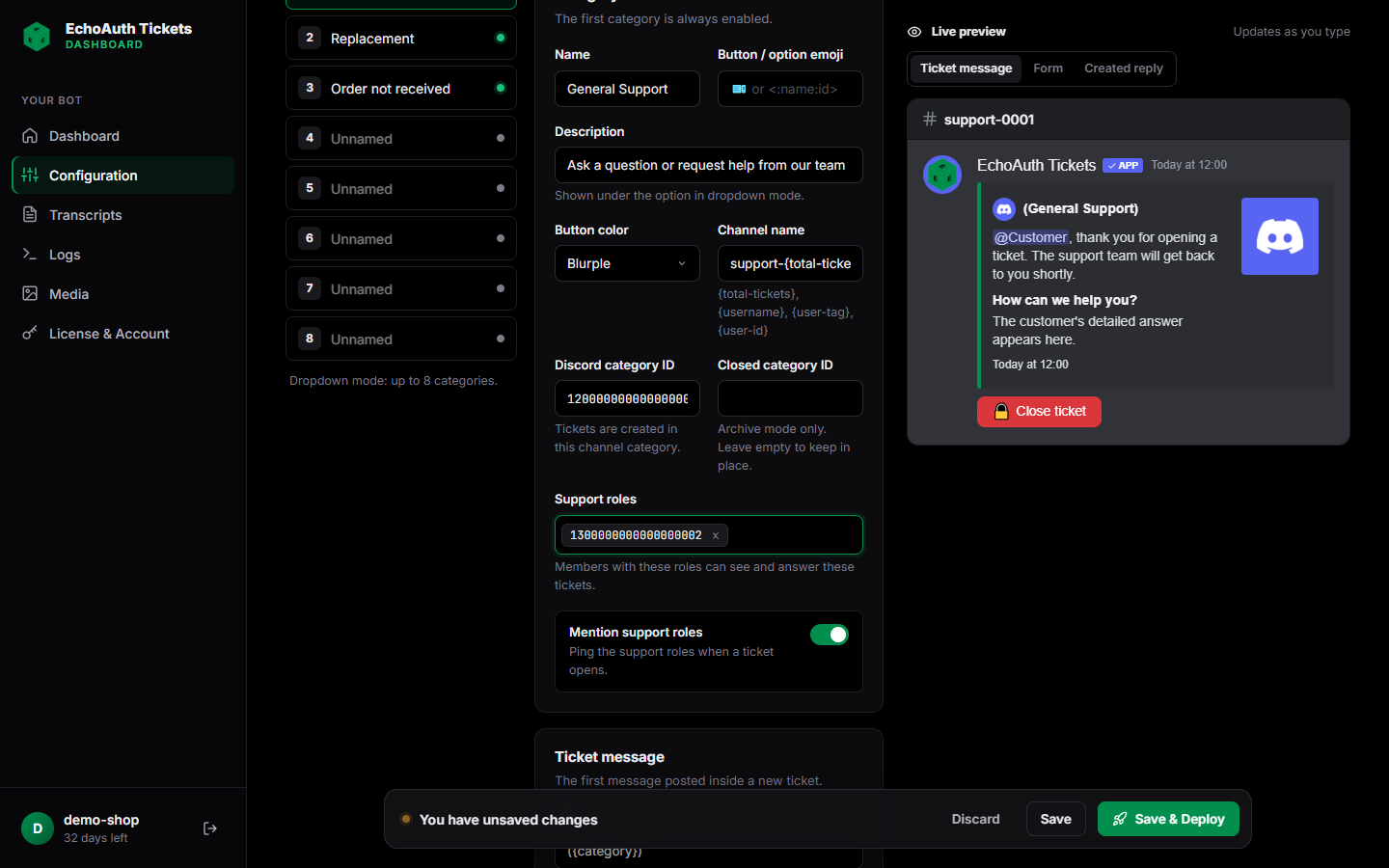Click the Discard button
Viewport: 1389px width, 868px height.
(x=976, y=819)
